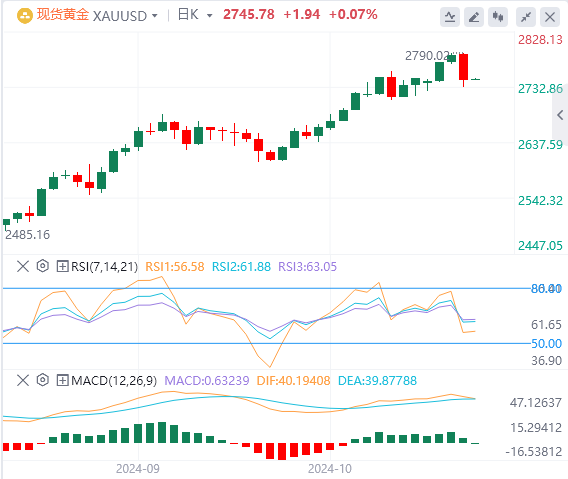568x479 pixels.
Task: Expand the RSI panel plus icon
Action: pyautogui.click(x=62, y=267)
